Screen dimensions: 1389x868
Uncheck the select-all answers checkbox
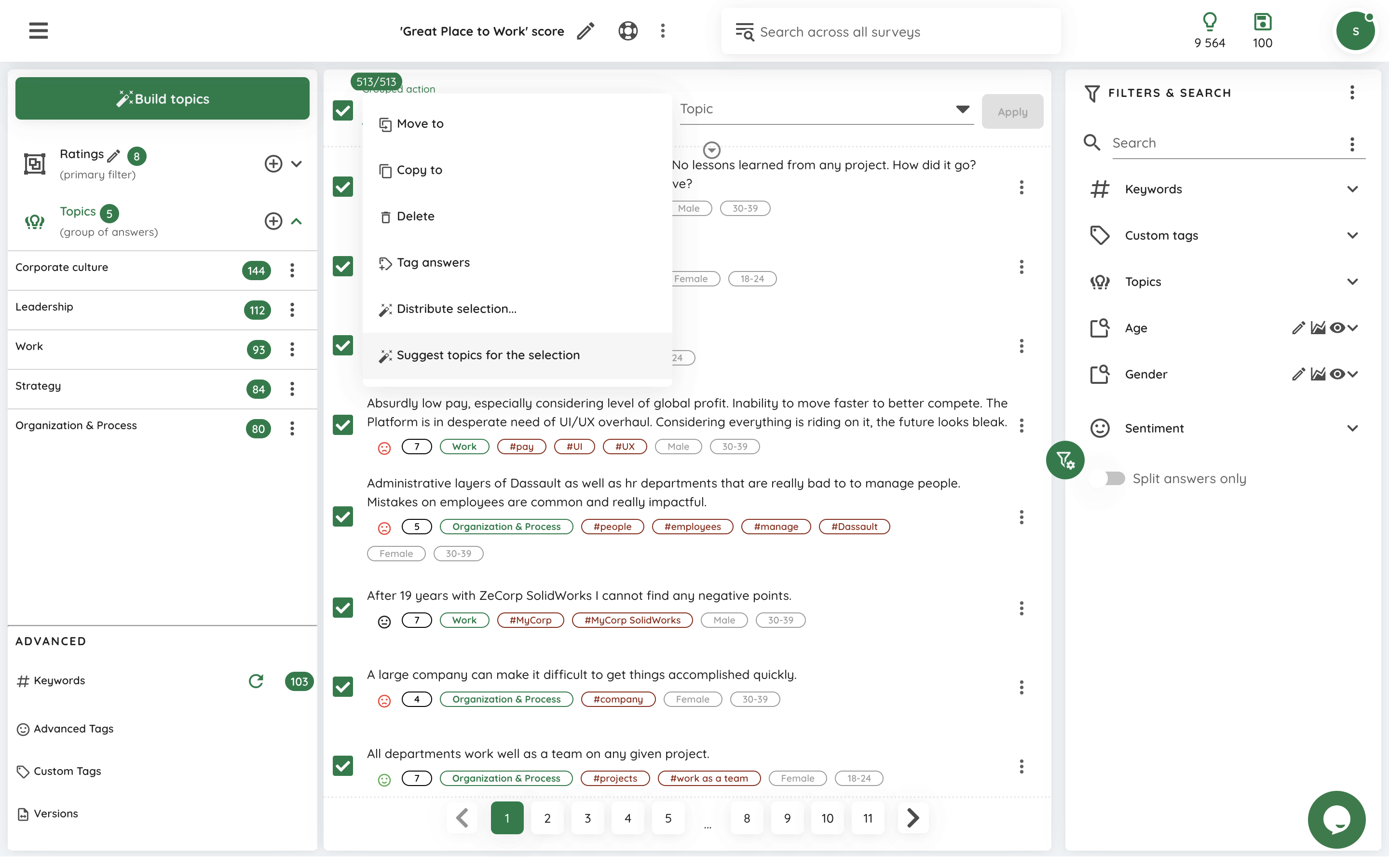(x=342, y=111)
